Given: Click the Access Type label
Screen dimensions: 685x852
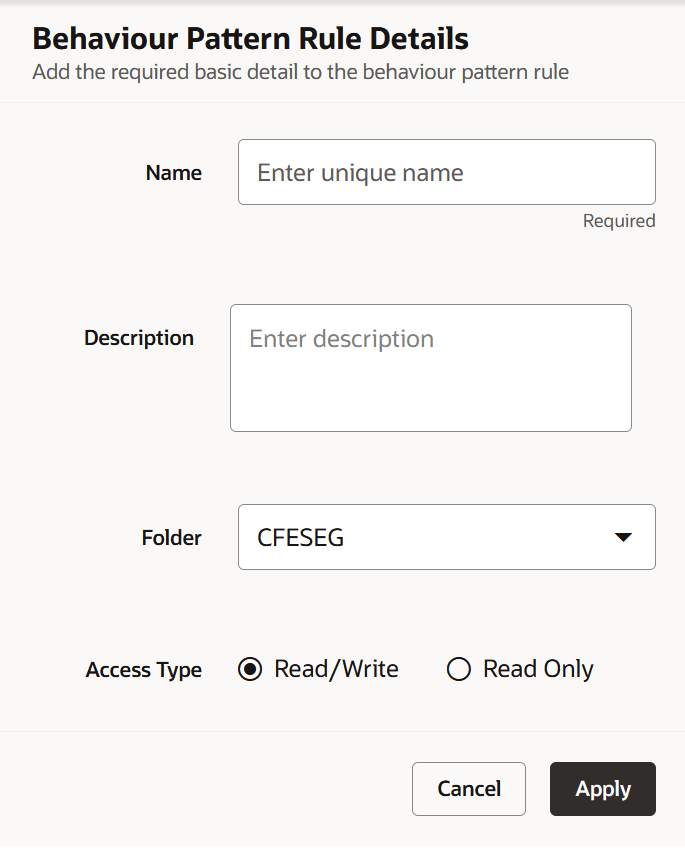Looking at the screenshot, I should click(x=143, y=669).
